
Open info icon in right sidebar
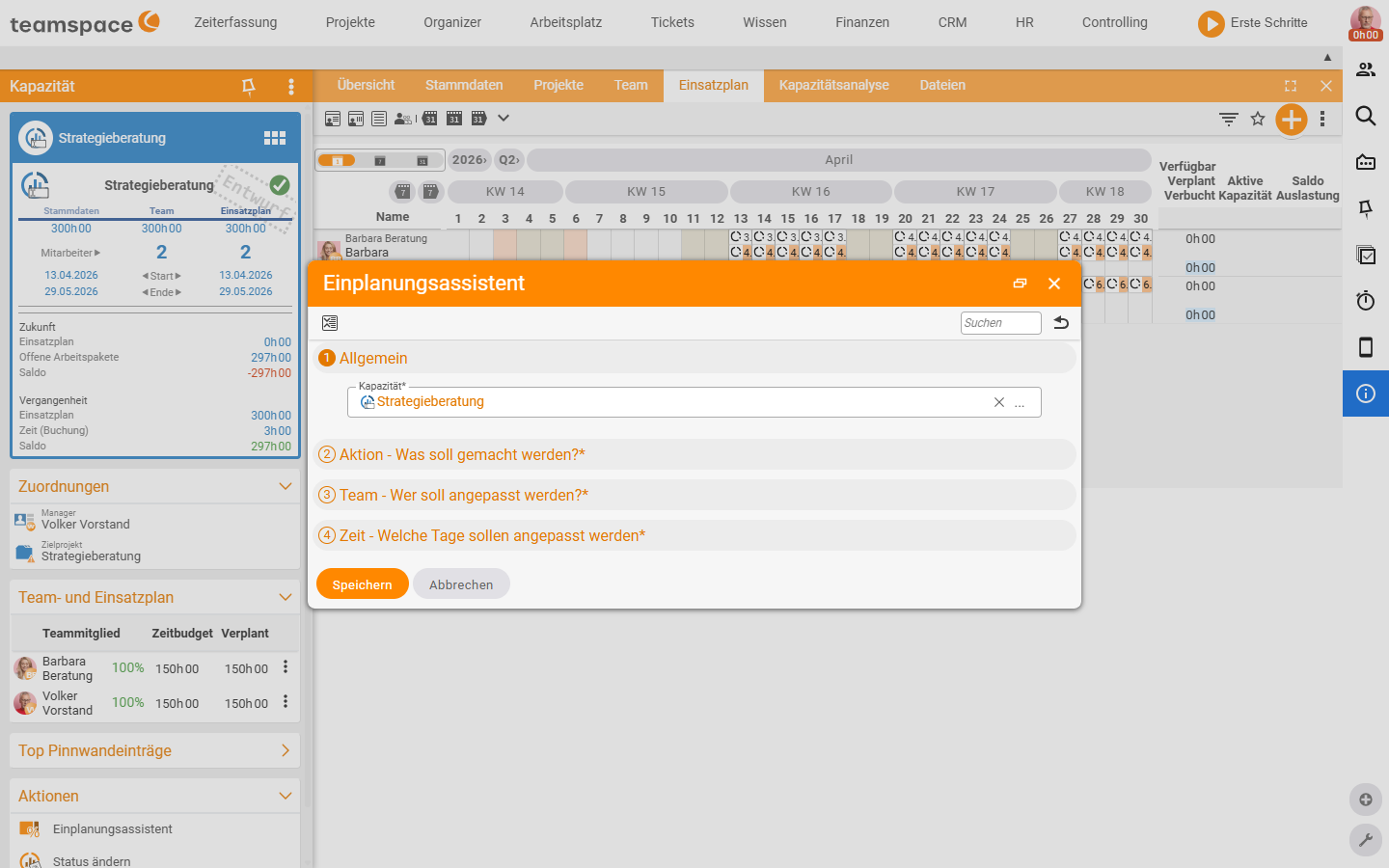(1366, 393)
